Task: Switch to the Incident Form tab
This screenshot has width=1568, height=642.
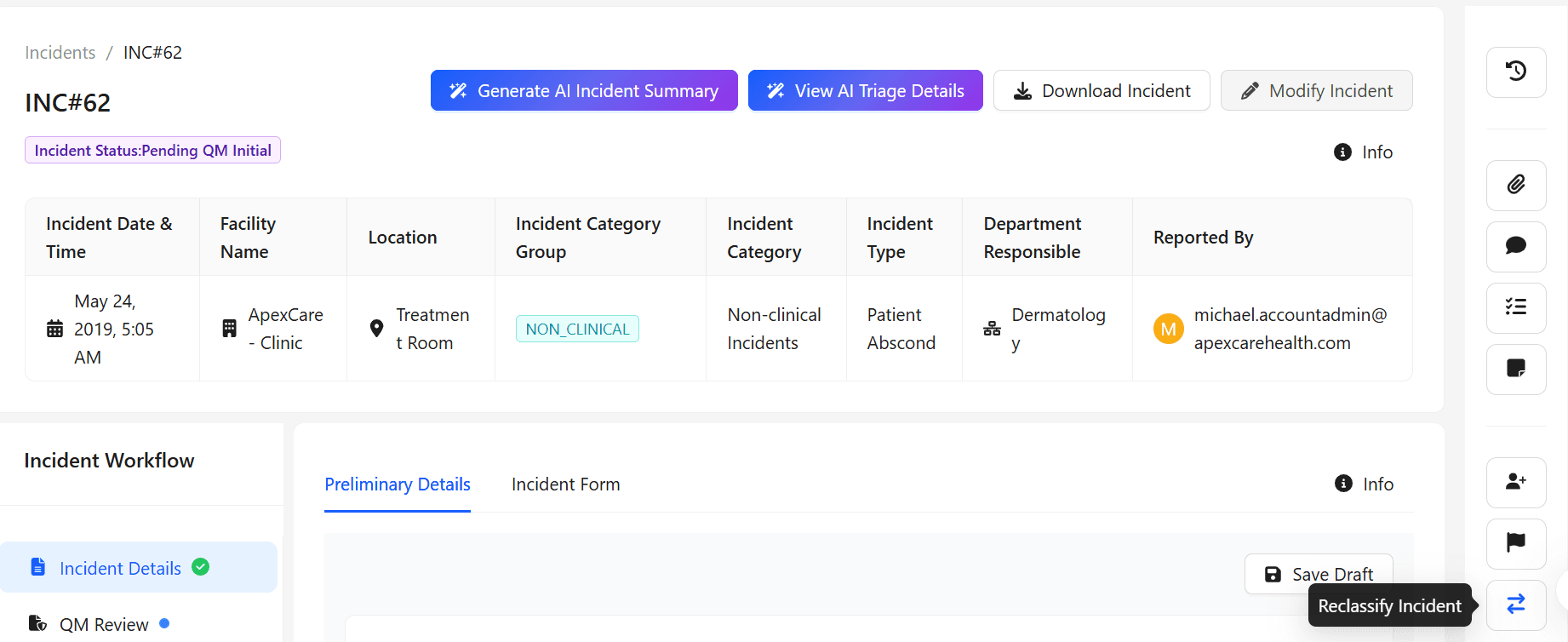Action: (565, 484)
